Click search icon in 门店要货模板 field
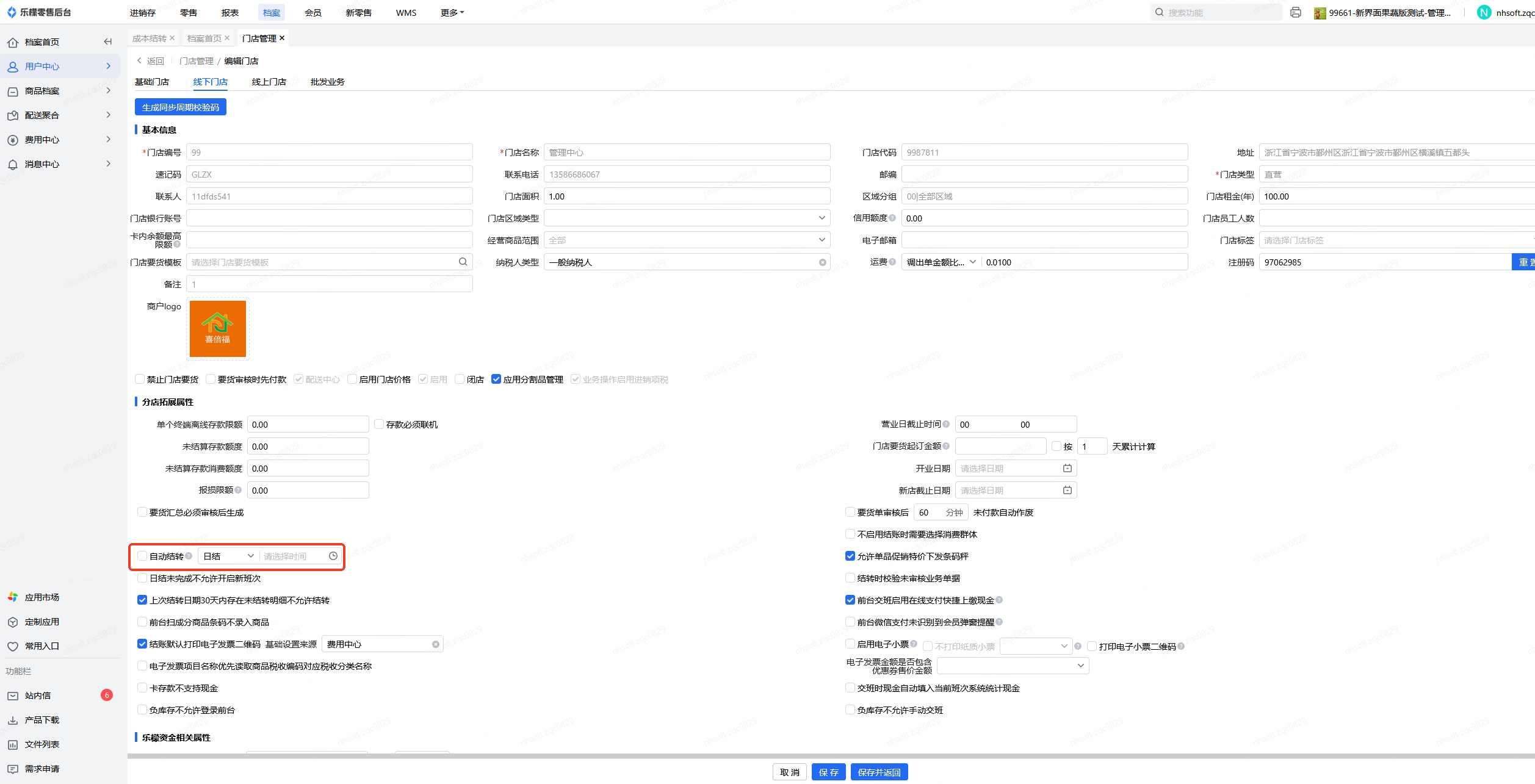This screenshot has height=784, width=1535. 463,262
